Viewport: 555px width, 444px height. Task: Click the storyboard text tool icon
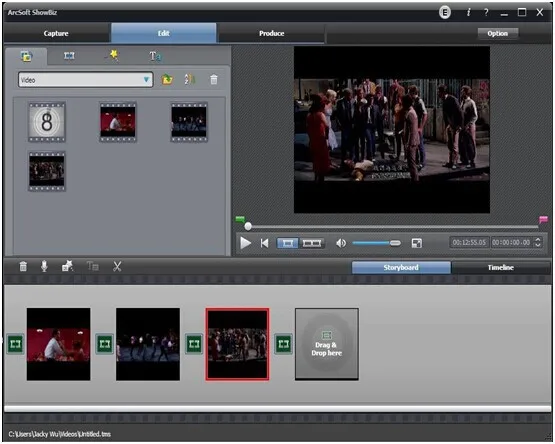tap(93, 266)
